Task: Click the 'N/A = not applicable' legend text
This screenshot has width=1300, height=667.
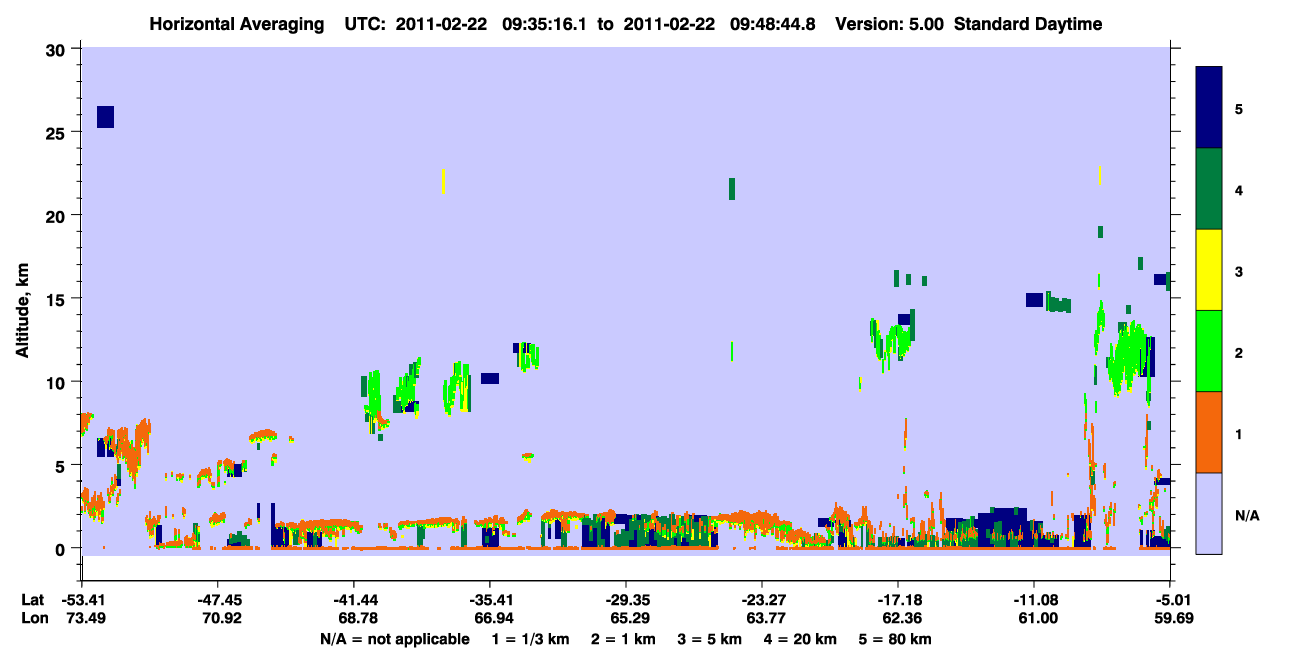Action: click(394, 639)
